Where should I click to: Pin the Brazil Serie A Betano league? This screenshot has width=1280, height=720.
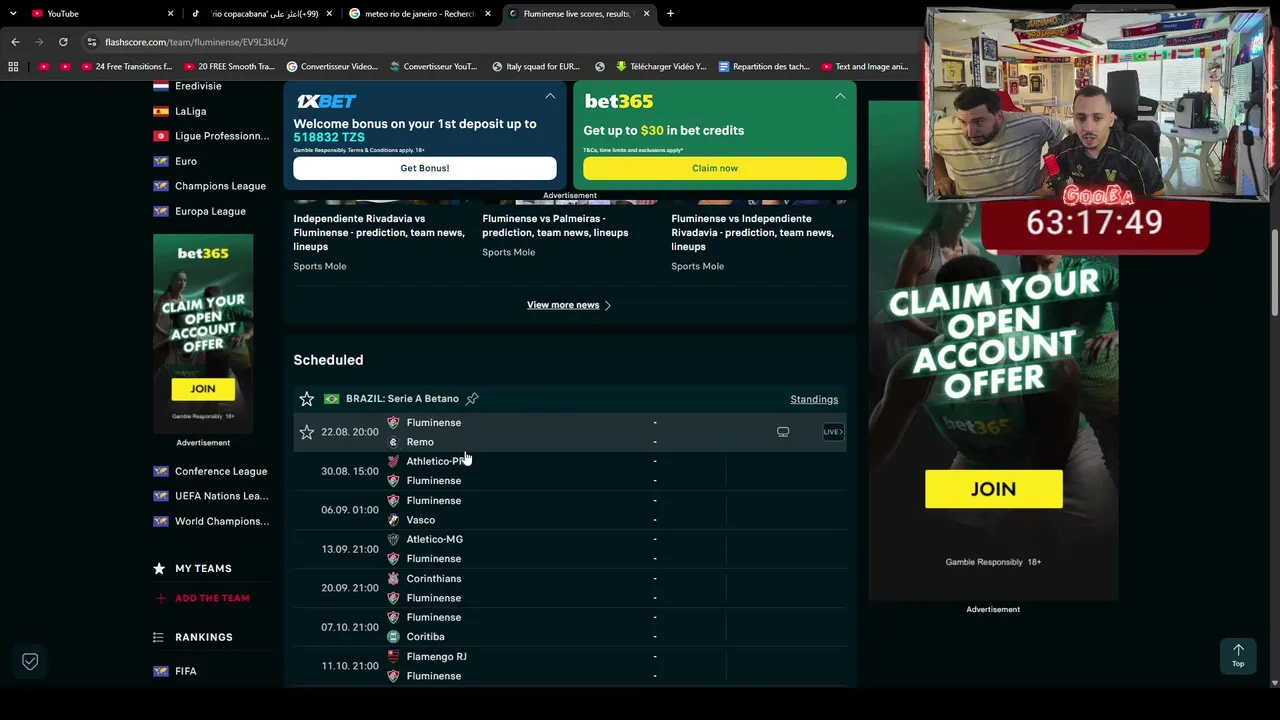(x=472, y=399)
